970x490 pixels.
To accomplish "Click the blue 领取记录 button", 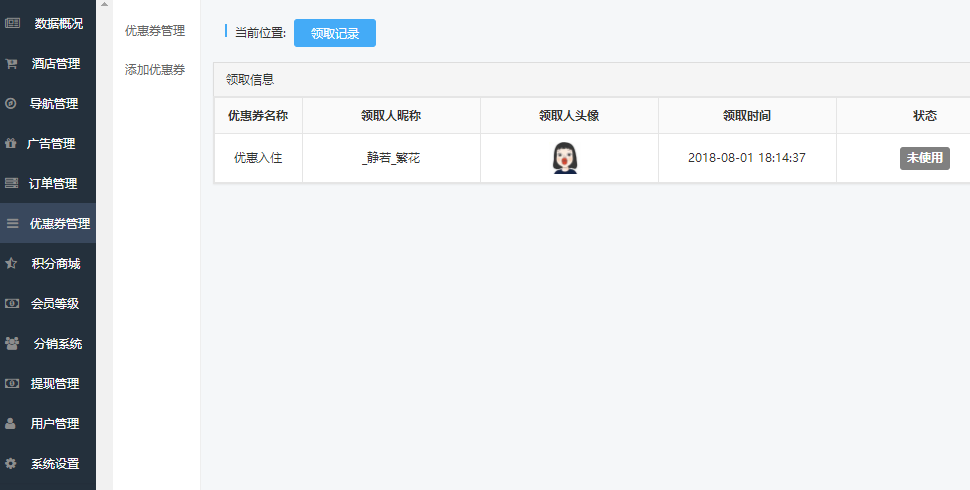I will [335, 33].
